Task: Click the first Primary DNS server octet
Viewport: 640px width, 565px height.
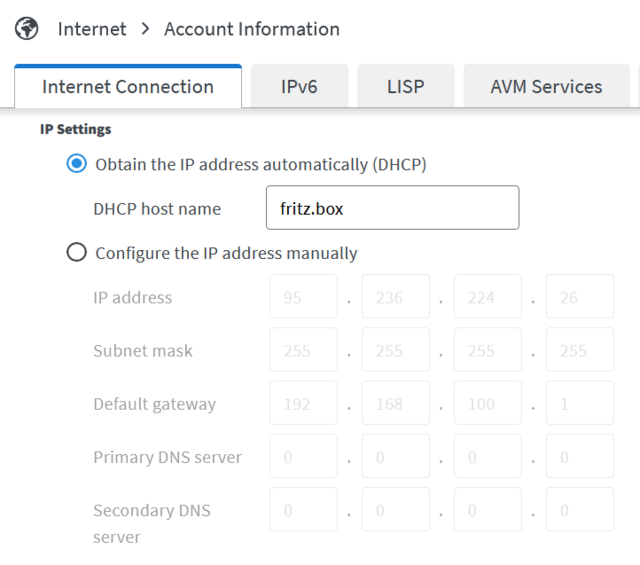Action: [303, 457]
